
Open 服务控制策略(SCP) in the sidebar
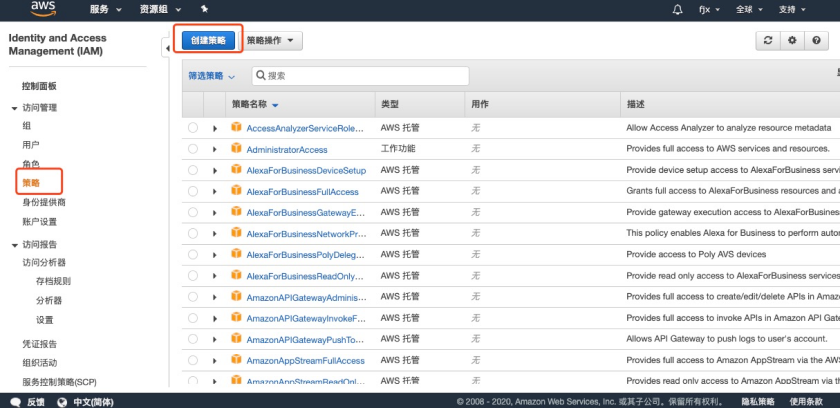click(x=59, y=382)
